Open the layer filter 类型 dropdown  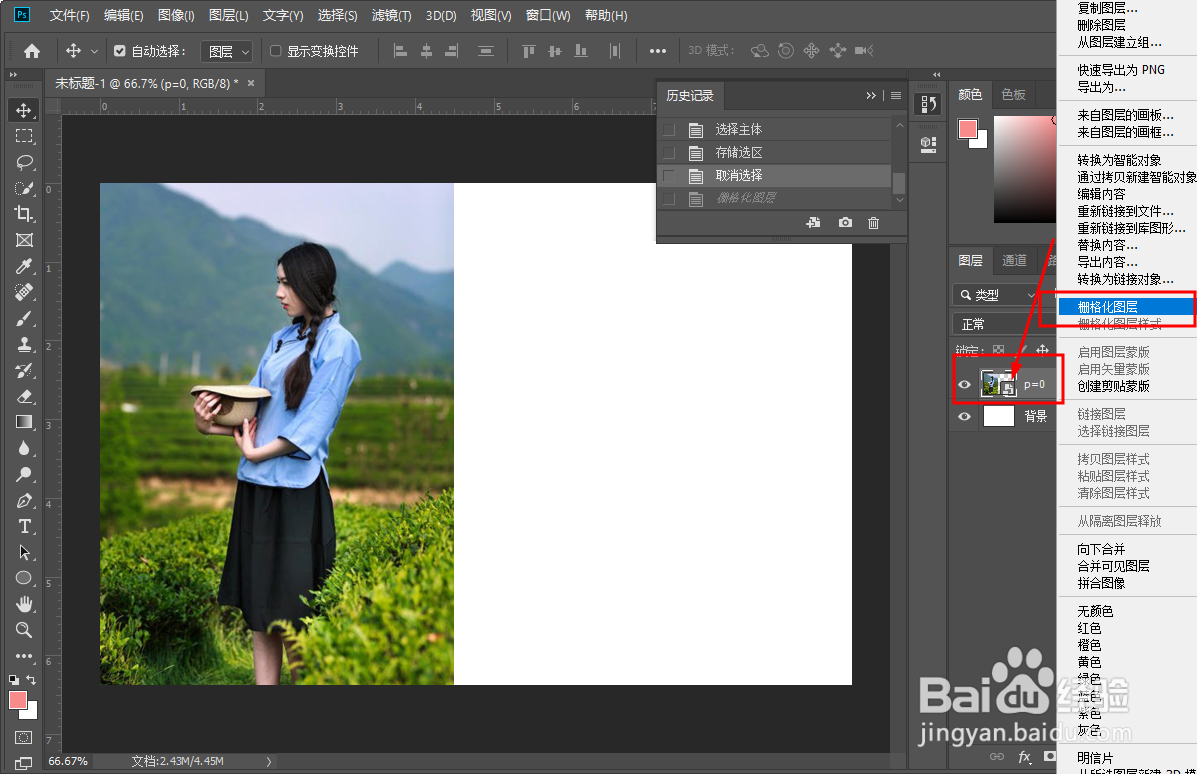click(995, 294)
